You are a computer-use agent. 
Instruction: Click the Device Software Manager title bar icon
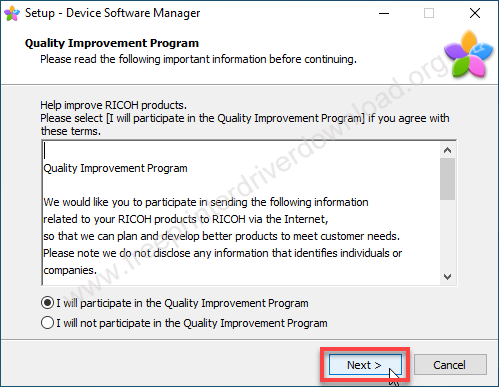point(12,14)
